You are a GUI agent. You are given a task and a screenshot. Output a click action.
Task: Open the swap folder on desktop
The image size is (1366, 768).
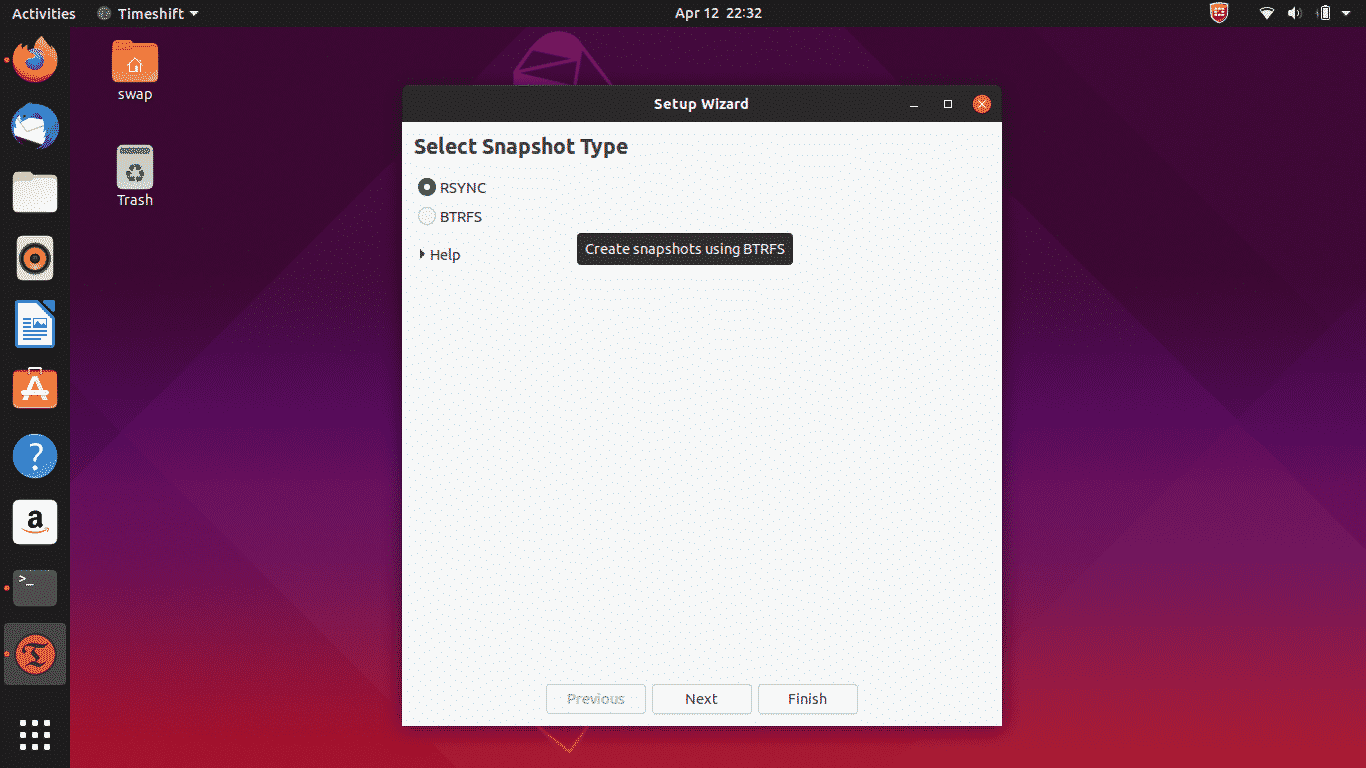click(x=135, y=70)
